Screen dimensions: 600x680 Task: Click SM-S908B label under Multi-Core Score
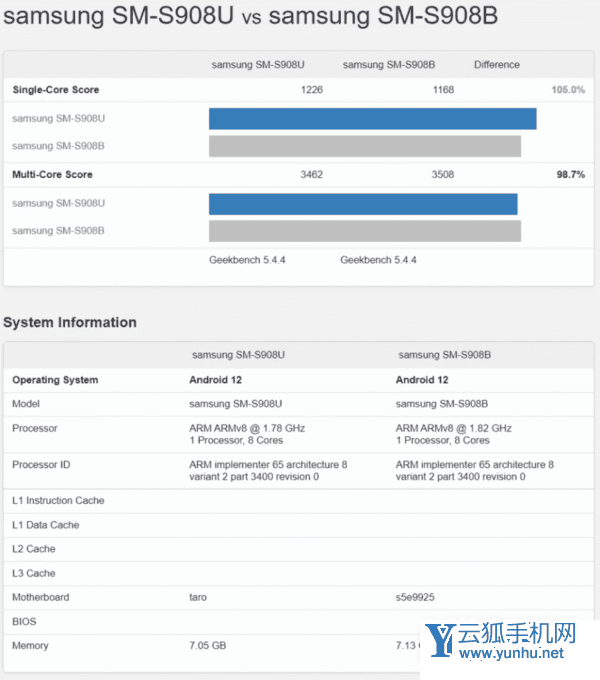[x=58, y=230]
